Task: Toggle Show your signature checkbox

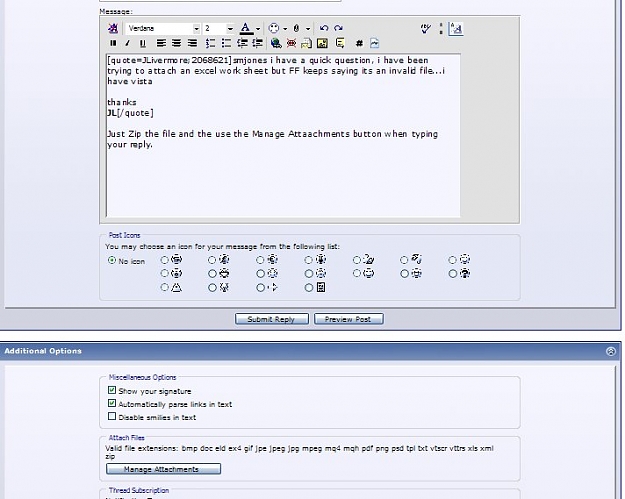Action: pyautogui.click(x=112, y=390)
